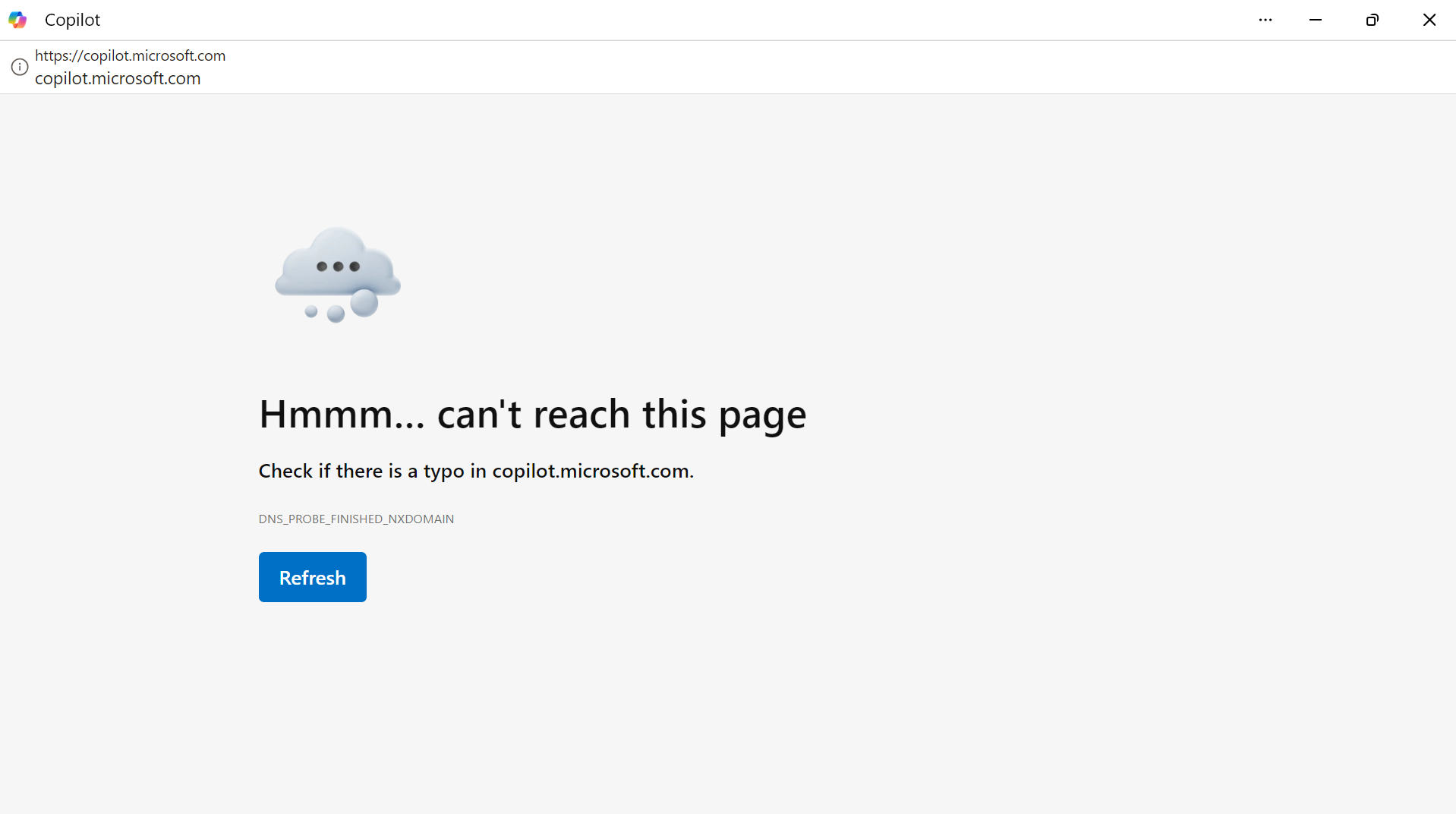Screen dimensions: 1456x814
Task: Select the https://copilot.microsoft.com URL text
Action: [x=130, y=55]
